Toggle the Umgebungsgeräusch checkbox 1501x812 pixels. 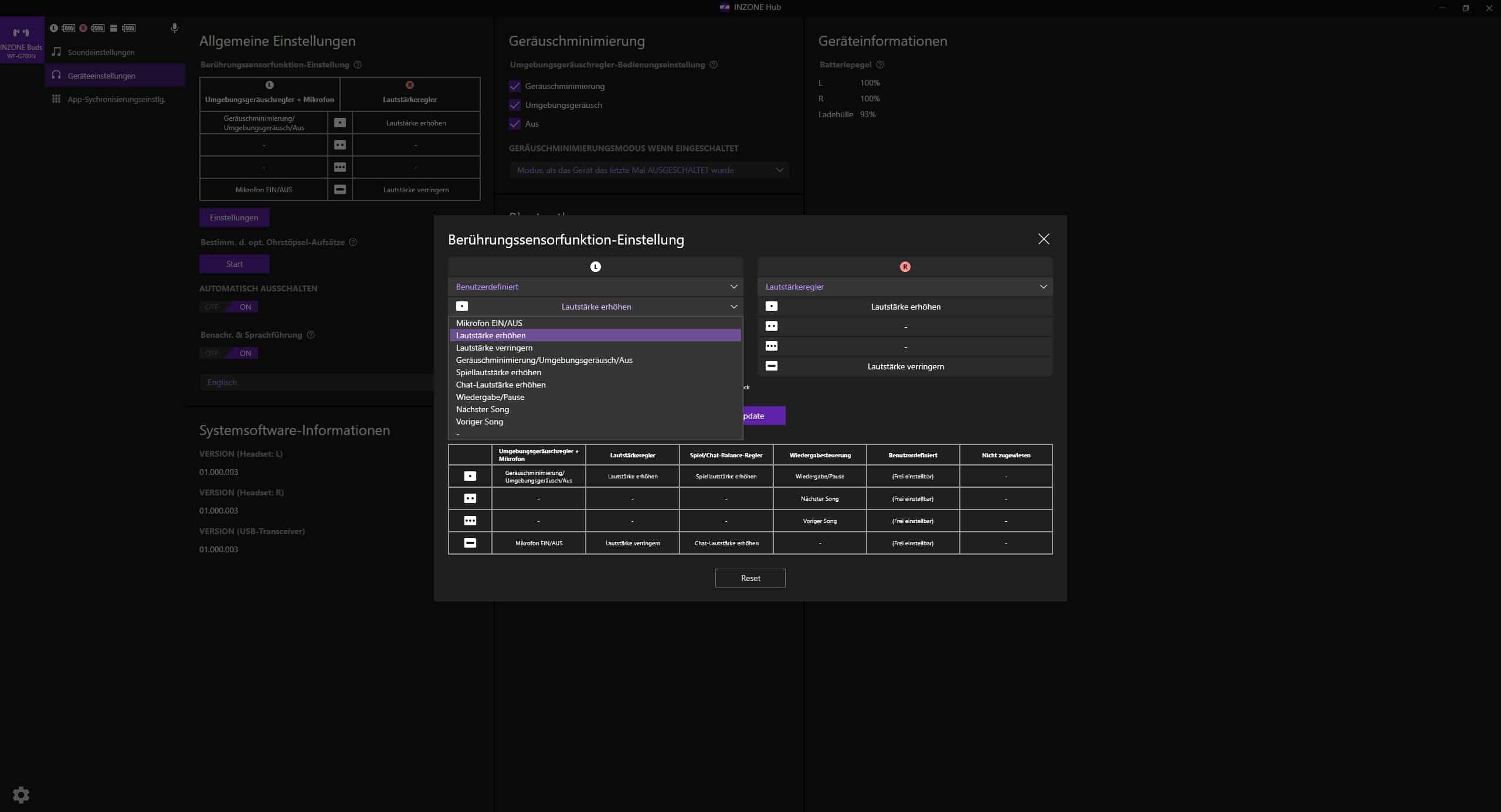(515, 105)
